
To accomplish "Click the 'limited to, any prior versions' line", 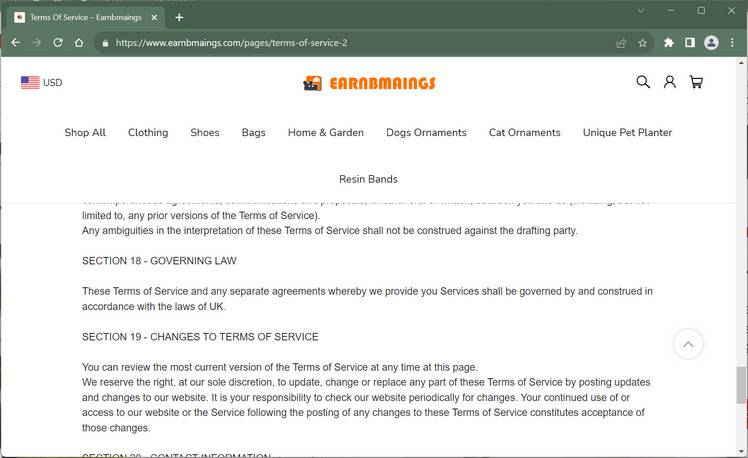I will click(x=201, y=216).
